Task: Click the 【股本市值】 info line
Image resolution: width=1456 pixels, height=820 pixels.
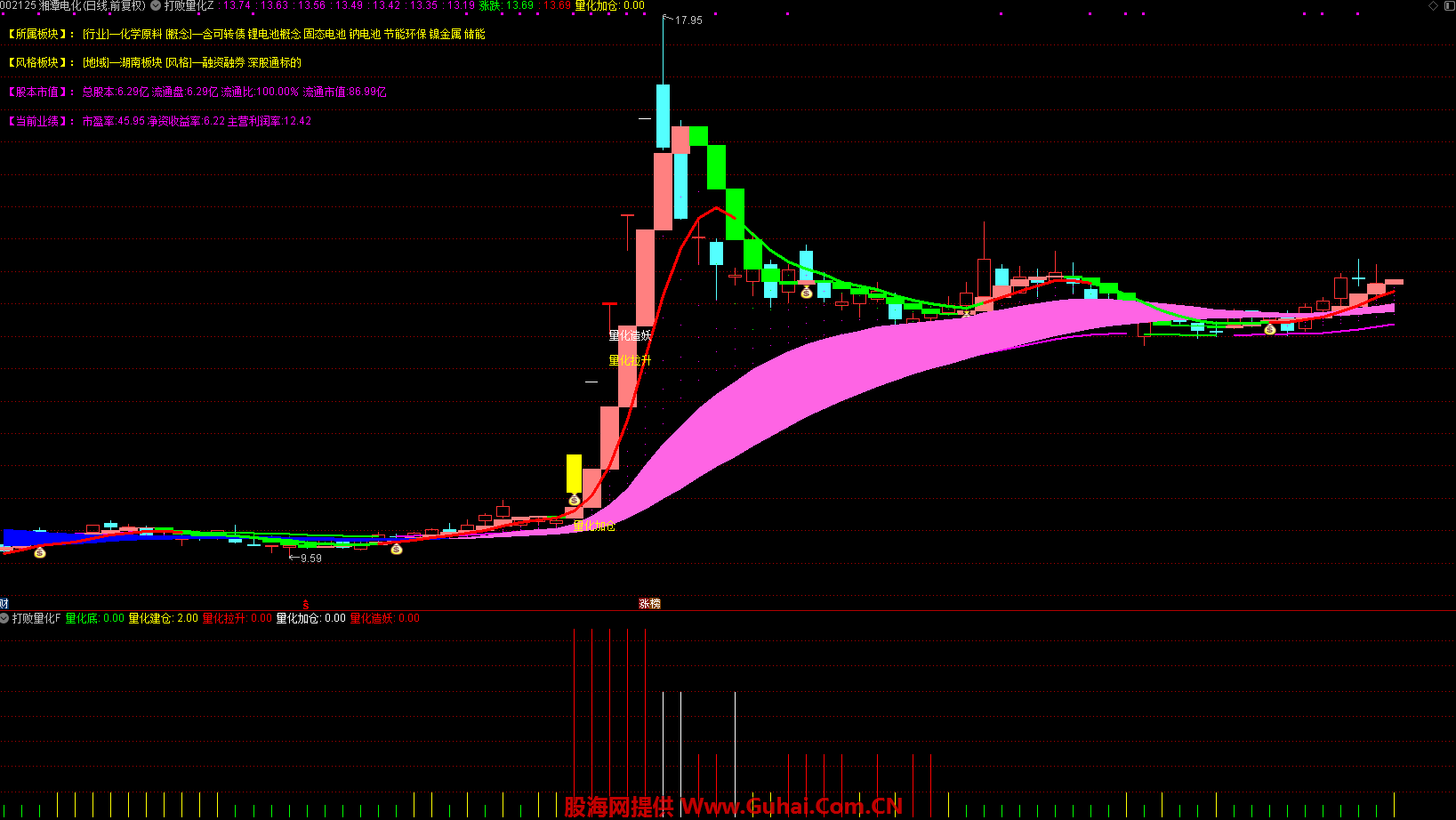Action: tap(197, 92)
